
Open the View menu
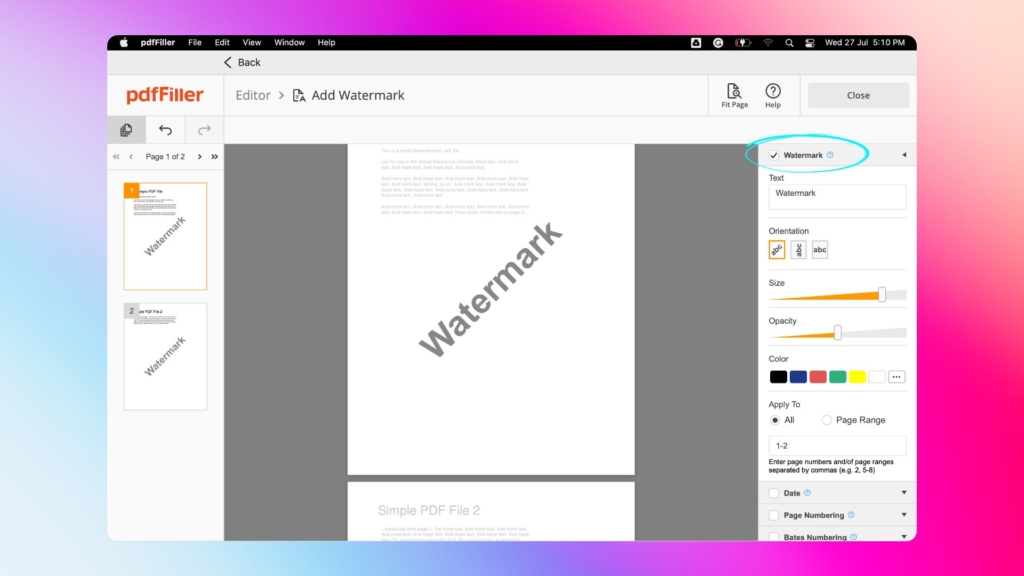click(x=251, y=42)
